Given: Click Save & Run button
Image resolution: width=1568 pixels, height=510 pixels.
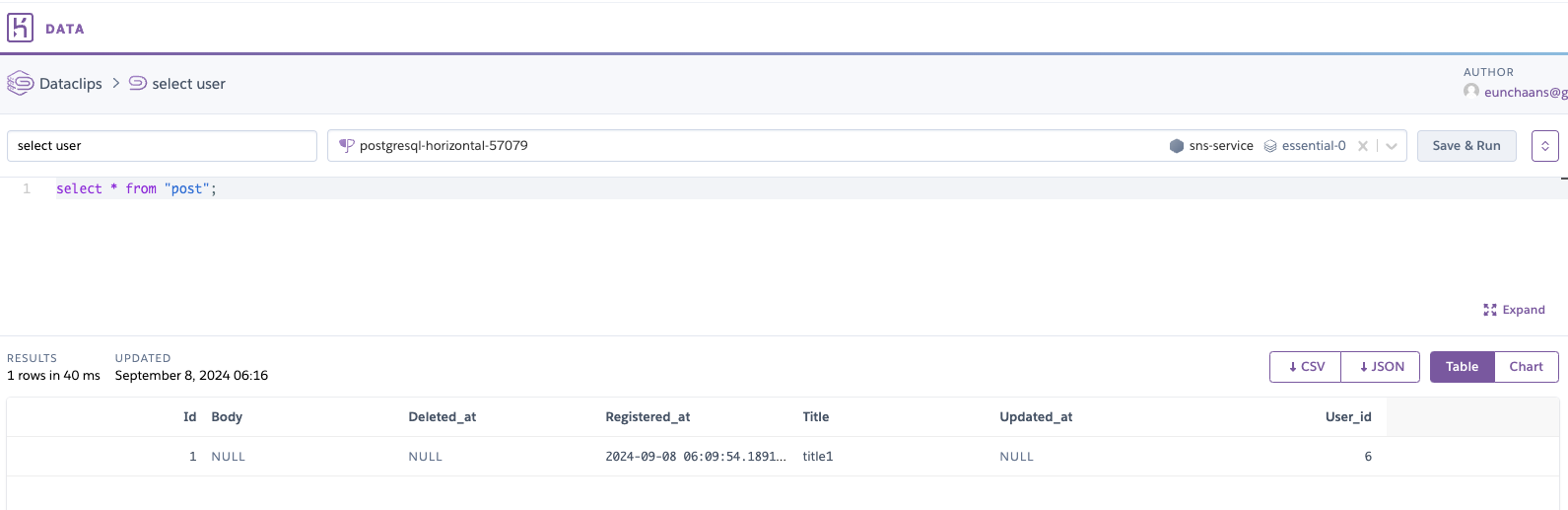Looking at the screenshot, I should (x=1466, y=146).
